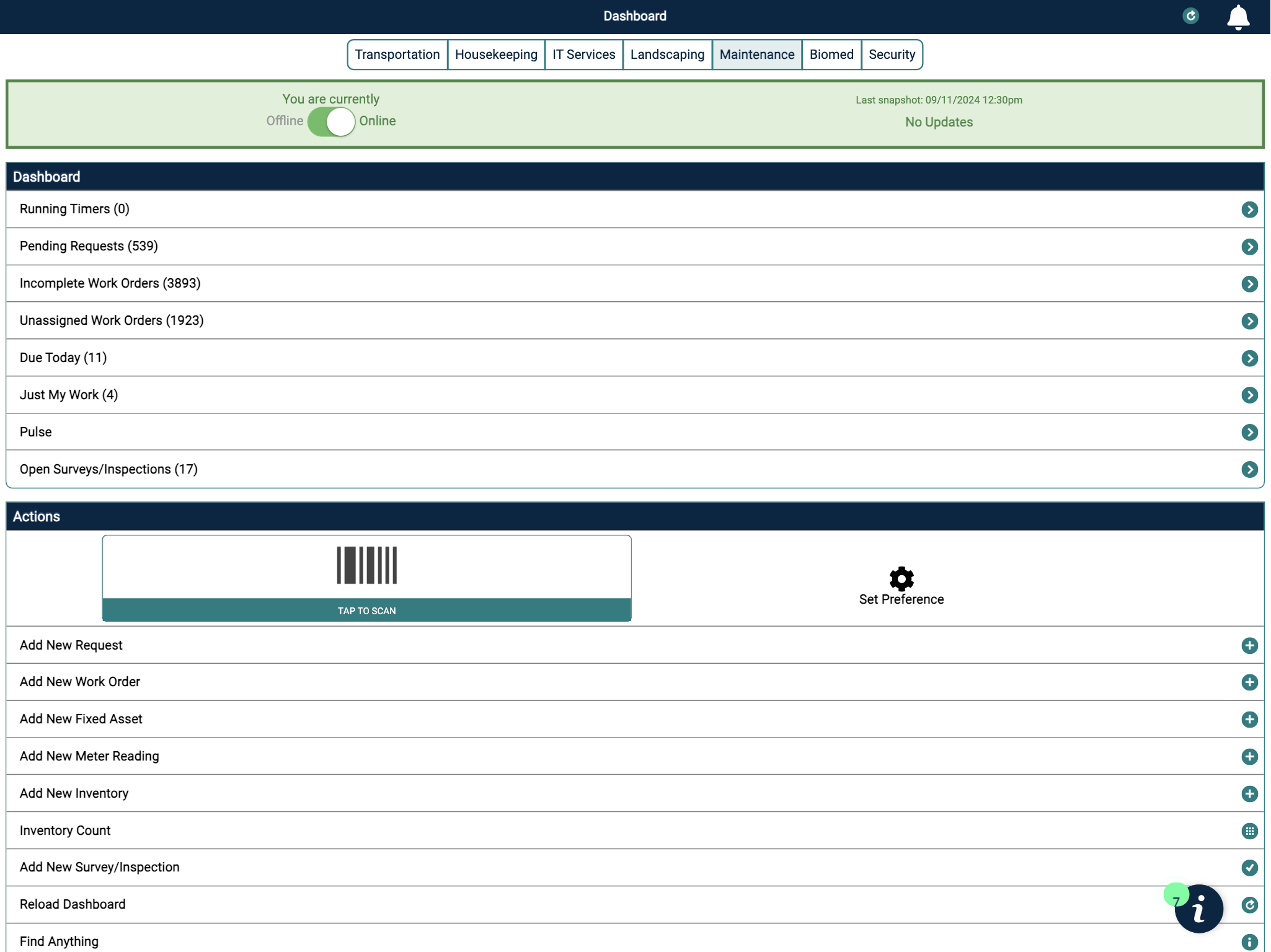Toggle the Offline/Online switch

point(331,121)
